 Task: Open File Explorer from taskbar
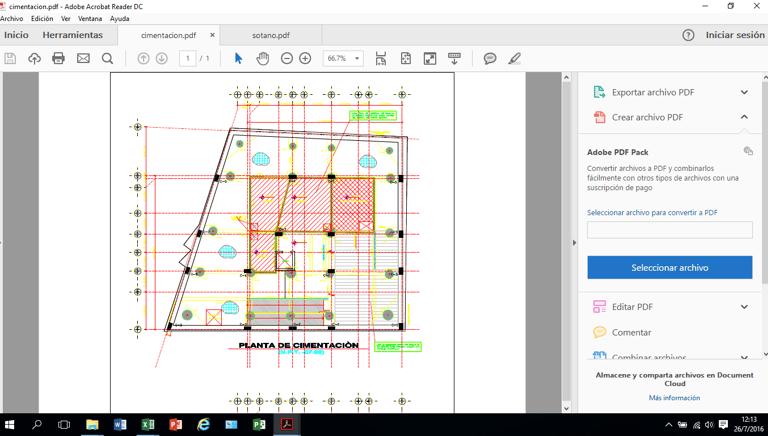pos(92,425)
